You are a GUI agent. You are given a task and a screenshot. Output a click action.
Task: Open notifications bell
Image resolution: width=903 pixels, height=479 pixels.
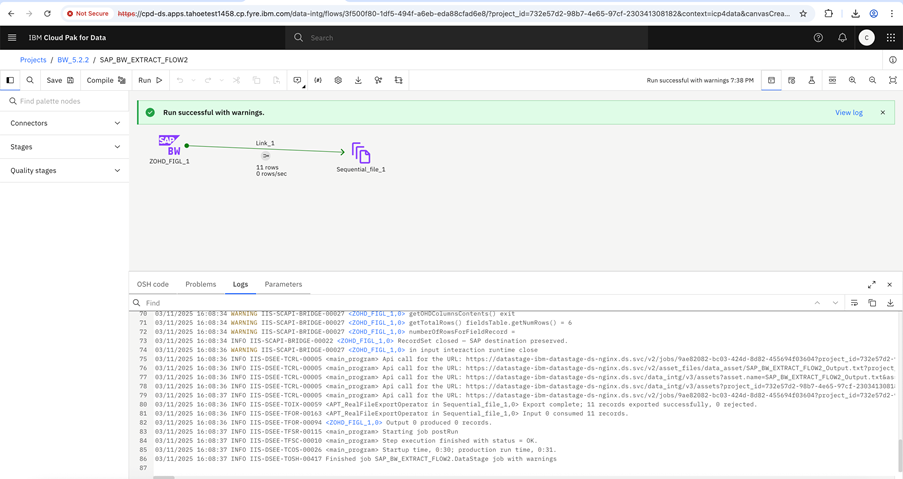(x=842, y=37)
